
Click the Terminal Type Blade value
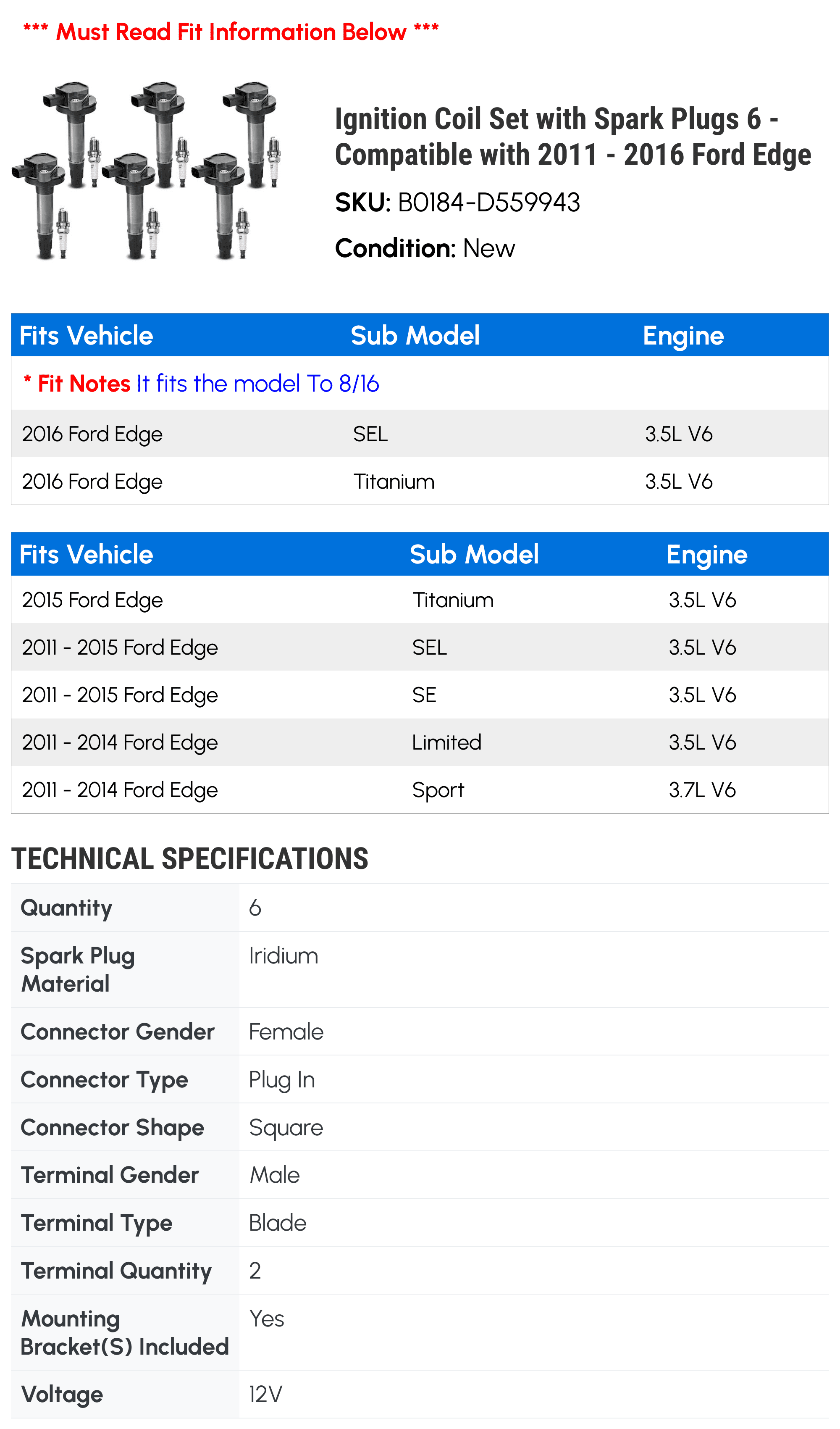[278, 1223]
